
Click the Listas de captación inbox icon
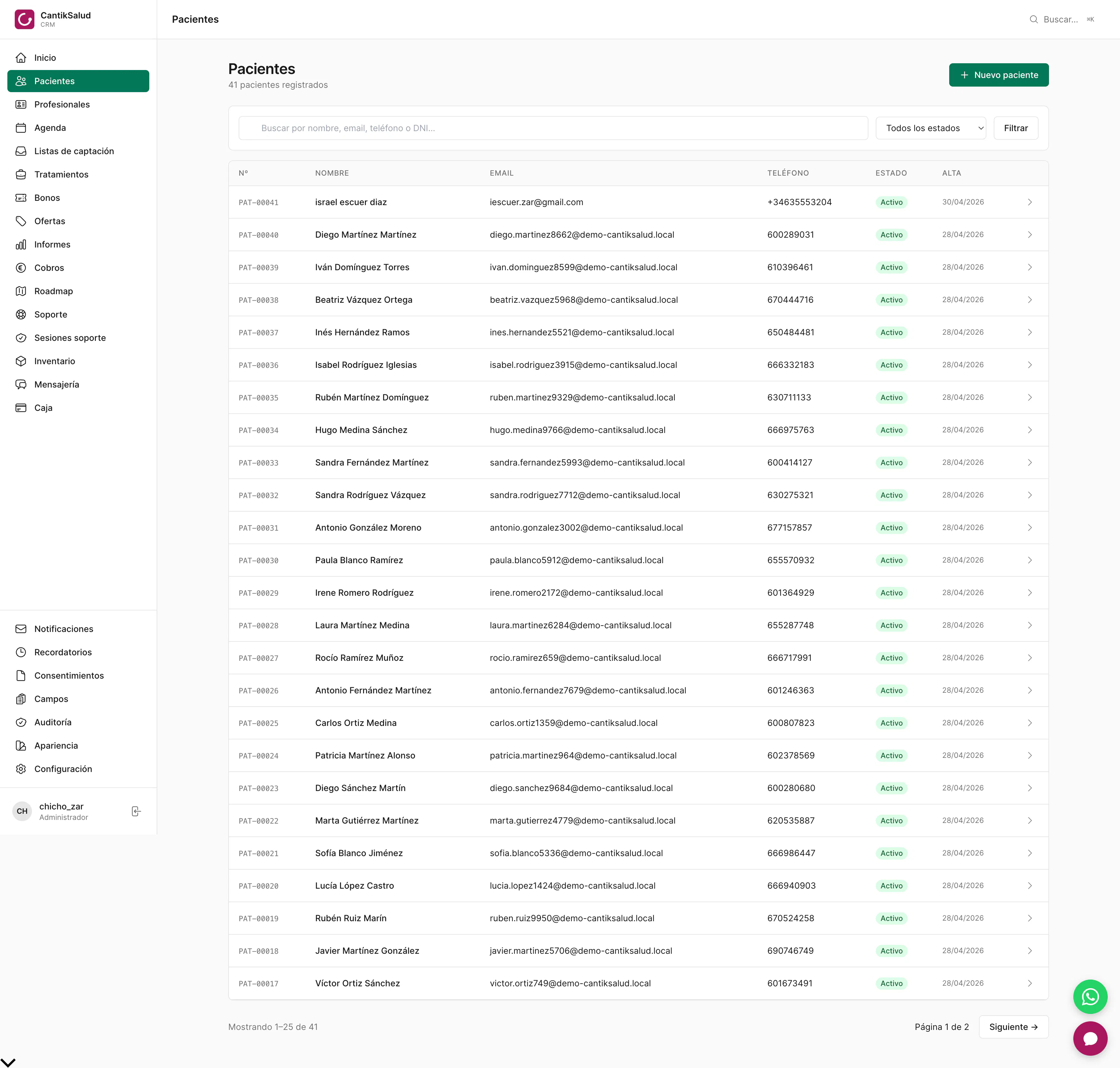pyautogui.click(x=21, y=151)
